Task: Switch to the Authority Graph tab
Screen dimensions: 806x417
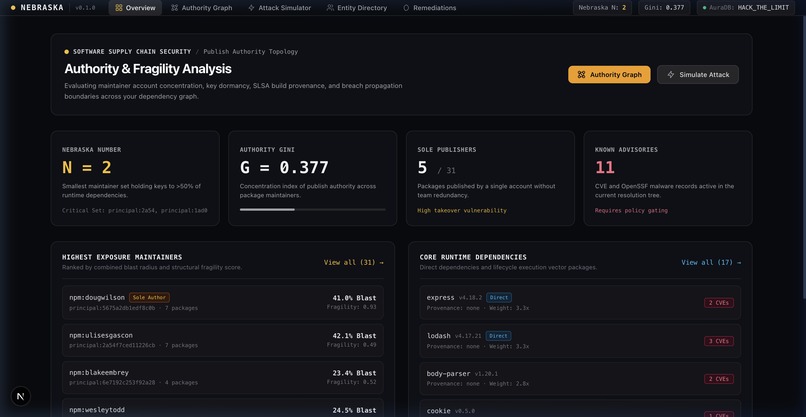Action: click(x=202, y=8)
